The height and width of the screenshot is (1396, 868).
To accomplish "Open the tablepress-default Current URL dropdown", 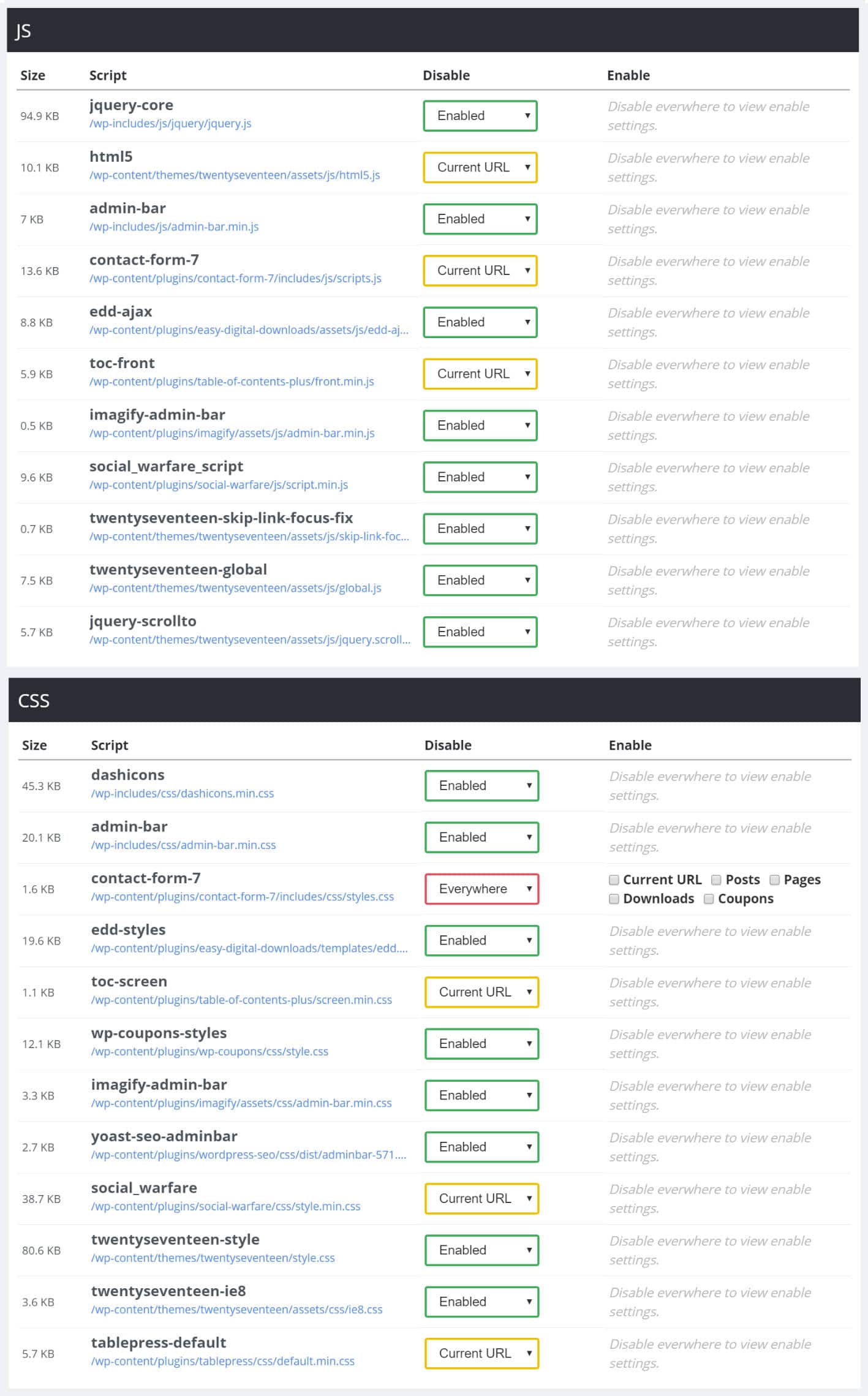I will point(481,1353).
